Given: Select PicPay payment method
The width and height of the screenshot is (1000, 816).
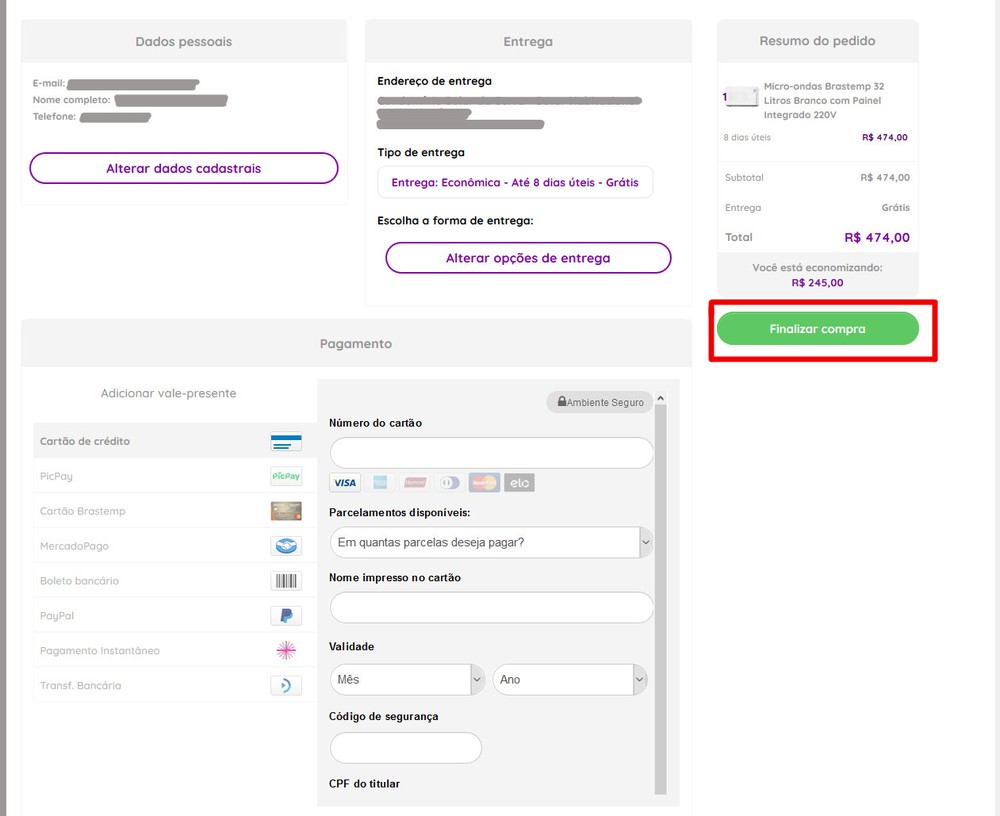Looking at the screenshot, I should pyautogui.click(x=175, y=476).
